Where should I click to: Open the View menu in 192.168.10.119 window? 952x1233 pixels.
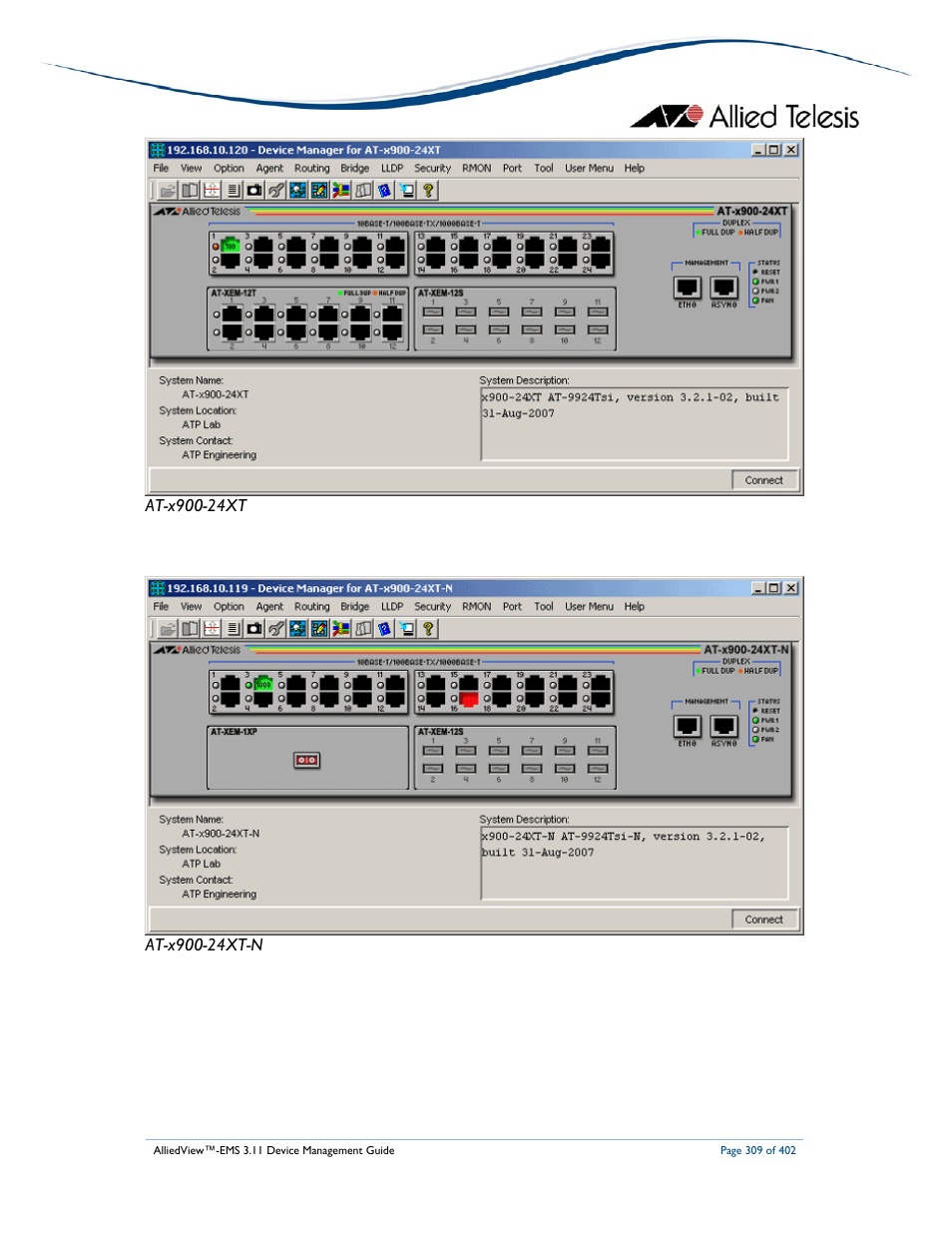click(x=191, y=607)
